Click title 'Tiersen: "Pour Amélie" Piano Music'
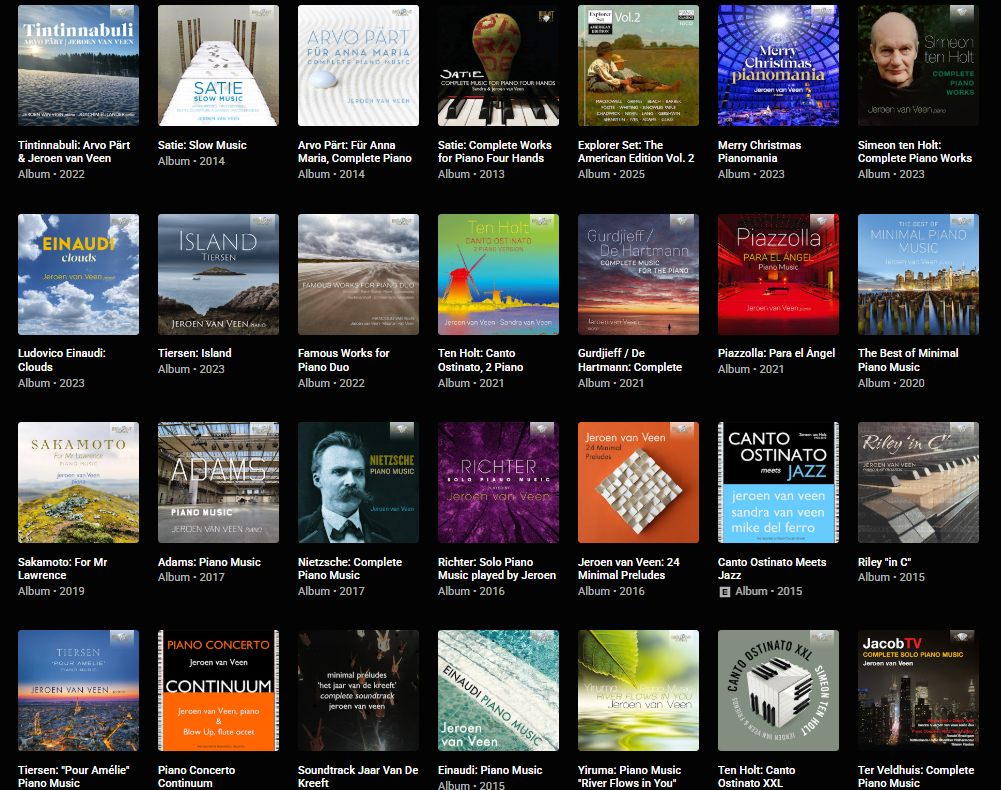 (73, 777)
